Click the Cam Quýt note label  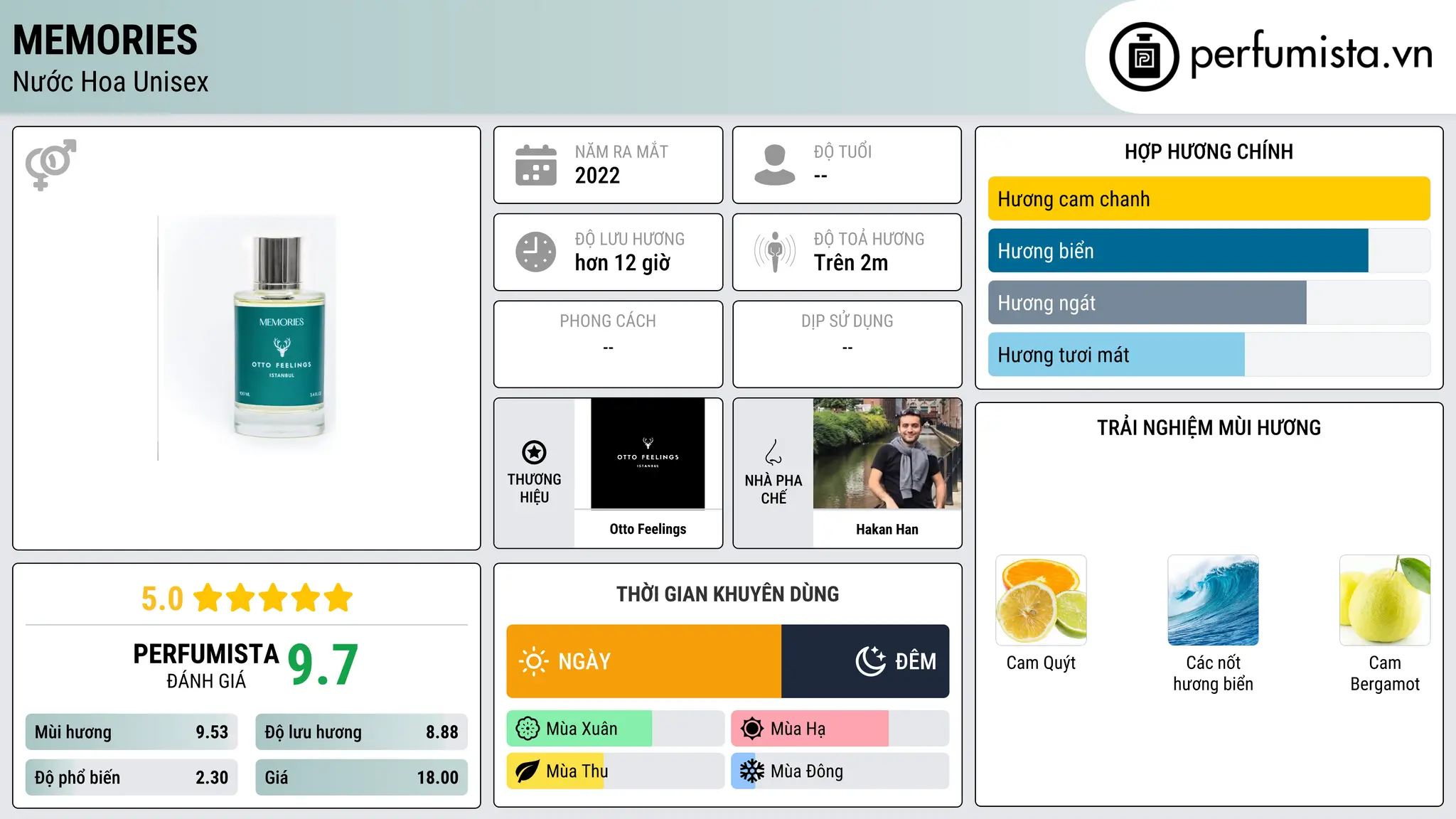click(x=1041, y=663)
